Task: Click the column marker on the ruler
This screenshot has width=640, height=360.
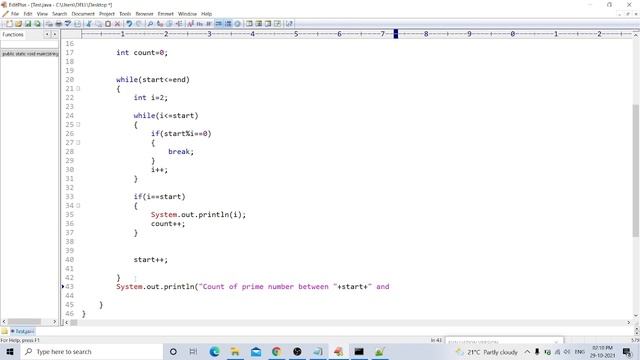Action: tap(396, 34)
